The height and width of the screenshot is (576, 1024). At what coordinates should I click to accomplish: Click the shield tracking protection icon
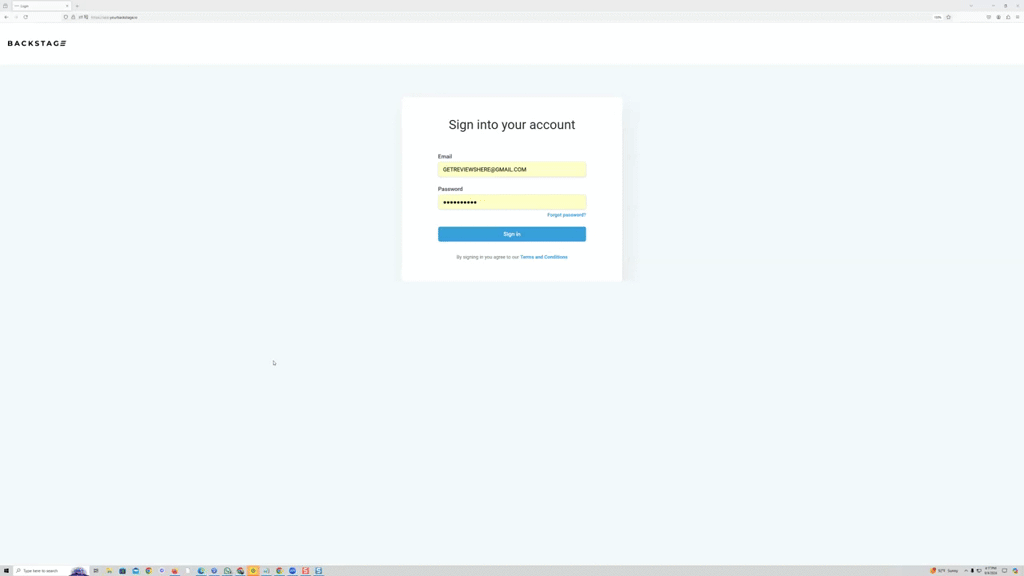[65, 17]
